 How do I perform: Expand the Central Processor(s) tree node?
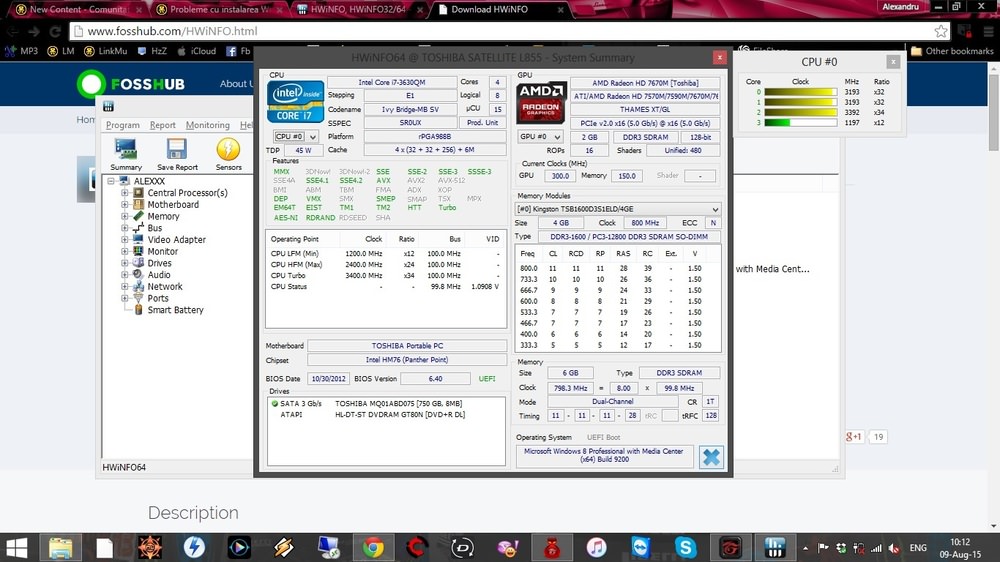125,193
